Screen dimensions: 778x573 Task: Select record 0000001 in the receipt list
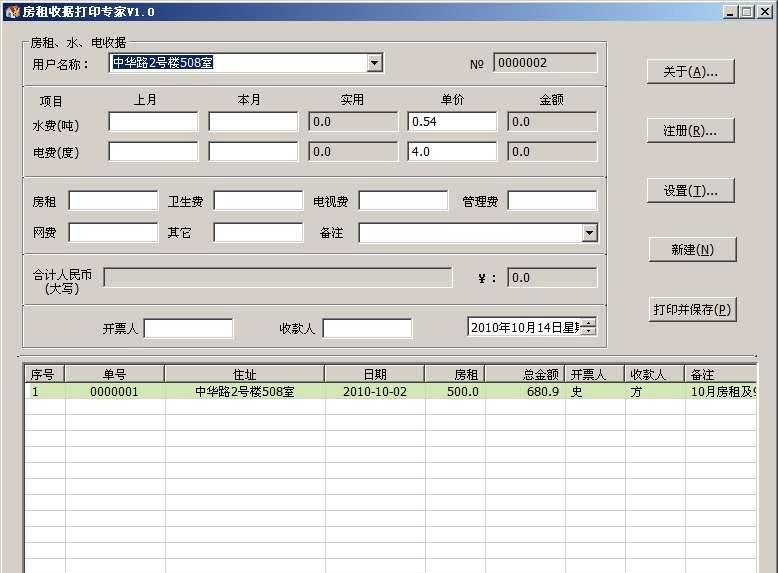click(114, 392)
